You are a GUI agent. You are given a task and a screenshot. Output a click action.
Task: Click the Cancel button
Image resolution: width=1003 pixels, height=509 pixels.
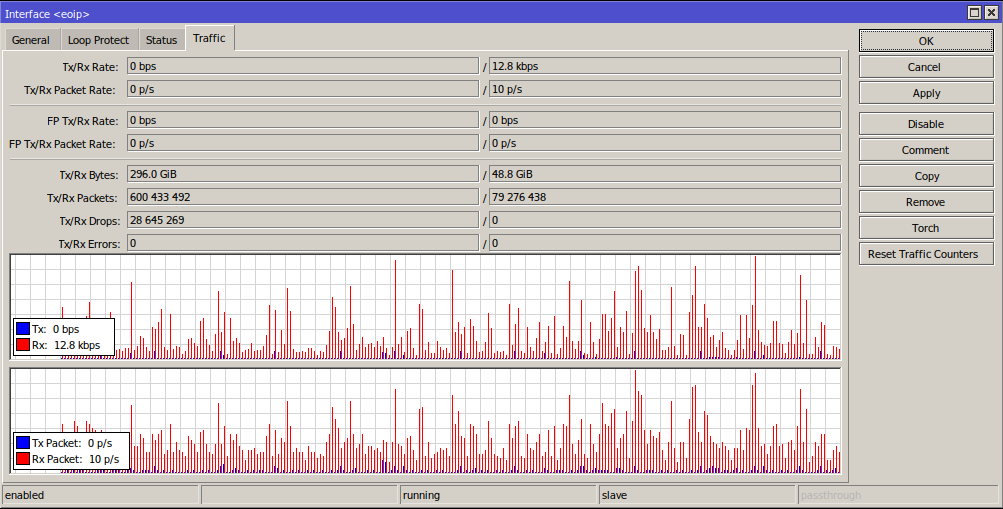point(925,67)
